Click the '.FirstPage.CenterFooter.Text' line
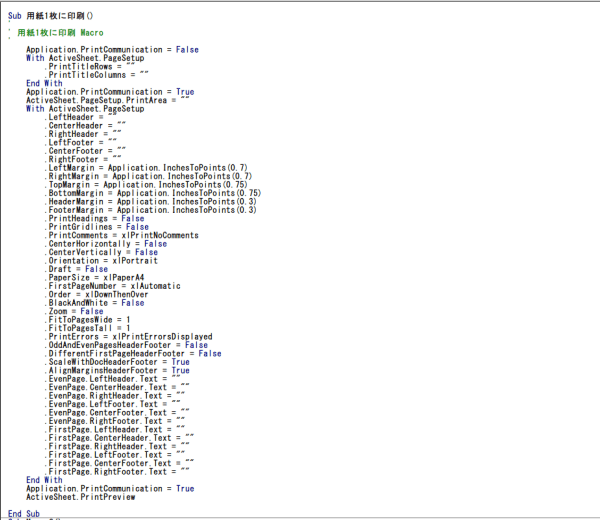The width and height of the screenshot is (600, 520). tap(119, 463)
